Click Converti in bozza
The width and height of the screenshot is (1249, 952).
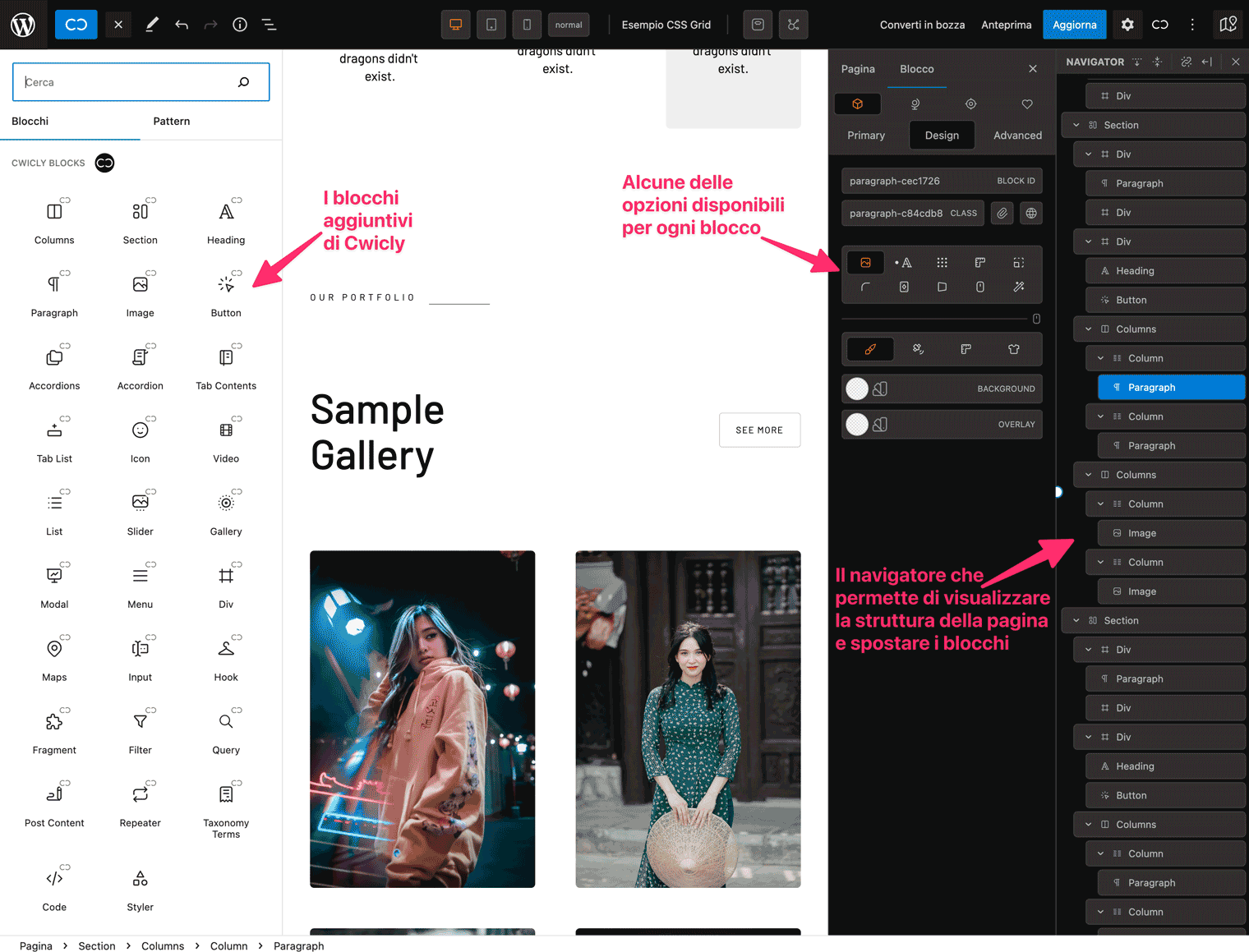click(922, 25)
